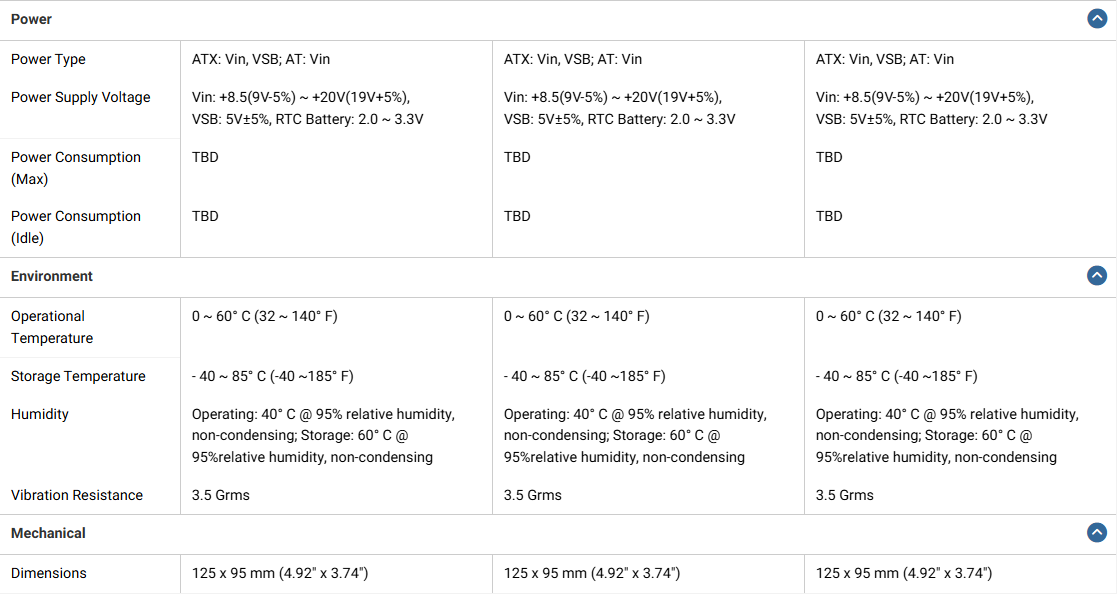Click the Power Type row label
1117x594 pixels.
click(48, 60)
